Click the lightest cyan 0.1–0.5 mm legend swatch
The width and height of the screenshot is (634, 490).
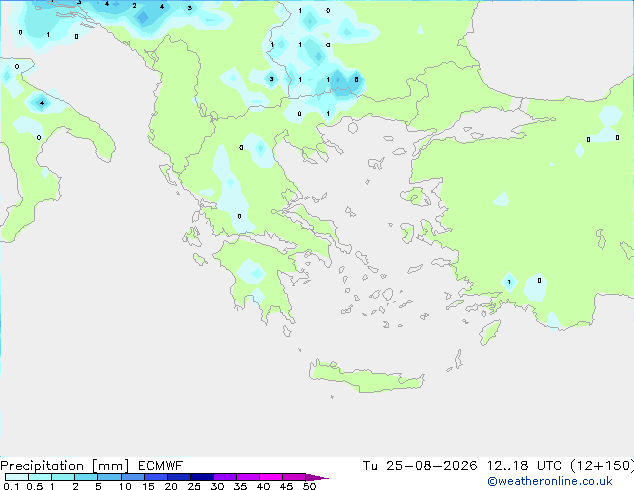click(x=17, y=477)
